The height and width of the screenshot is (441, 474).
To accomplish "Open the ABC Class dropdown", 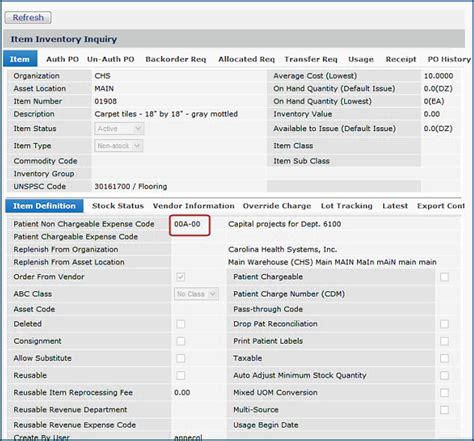I will tap(196, 294).
